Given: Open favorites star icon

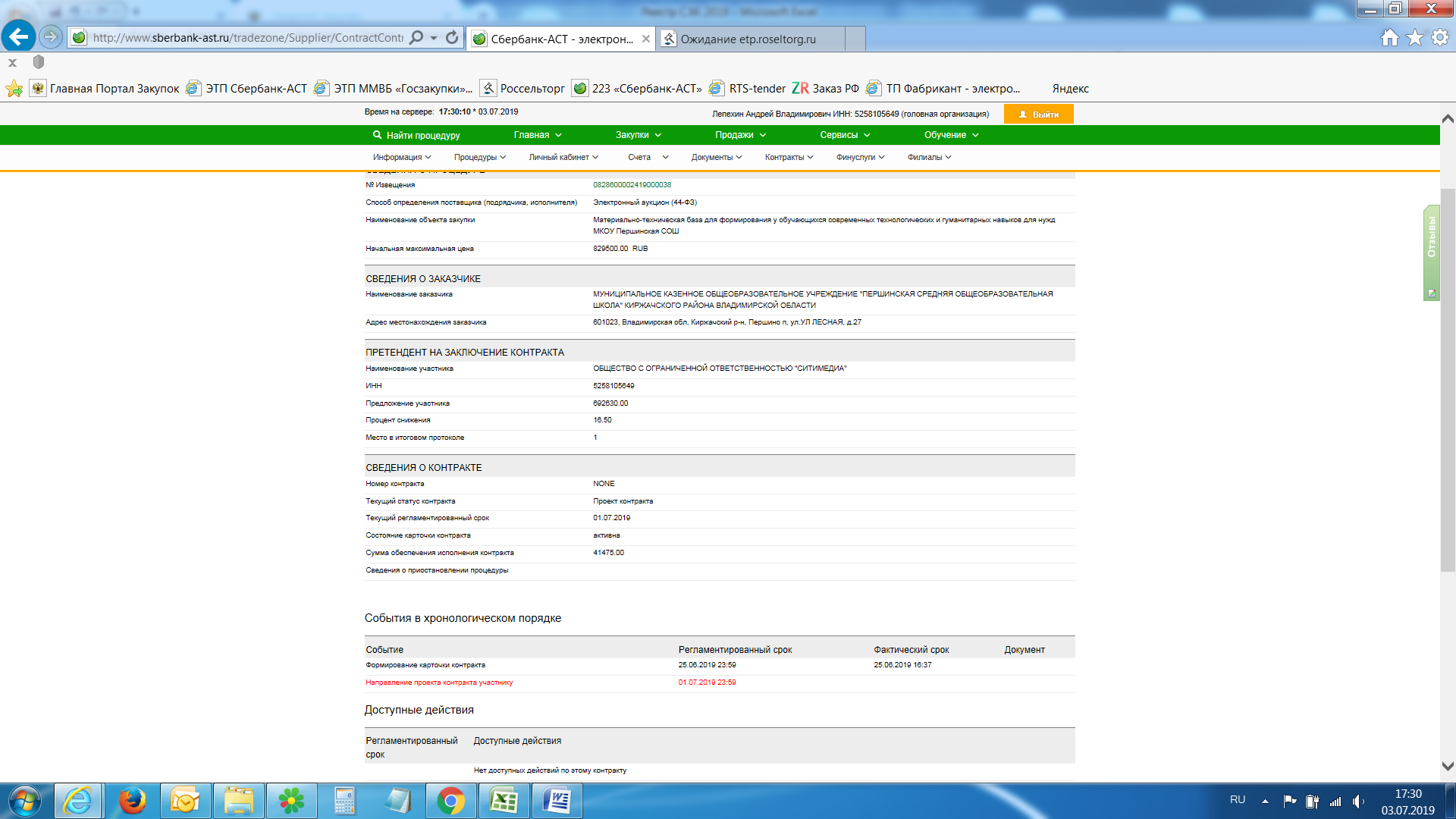Looking at the screenshot, I should [1414, 37].
